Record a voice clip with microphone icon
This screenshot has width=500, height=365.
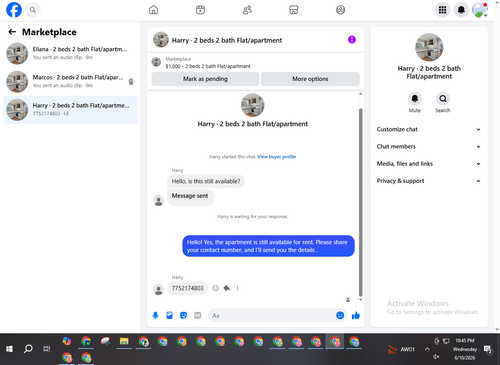tap(155, 315)
